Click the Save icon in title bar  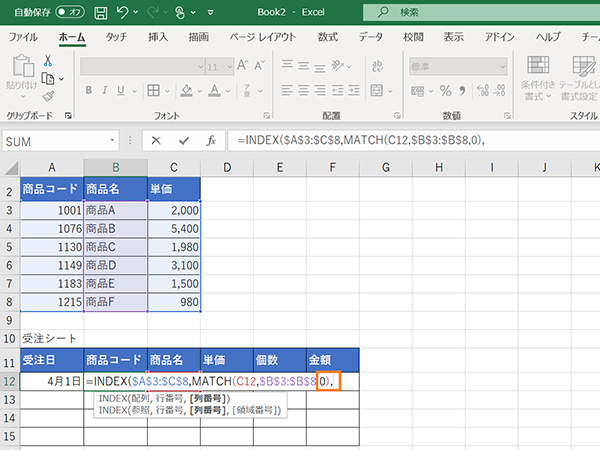coord(101,12)
